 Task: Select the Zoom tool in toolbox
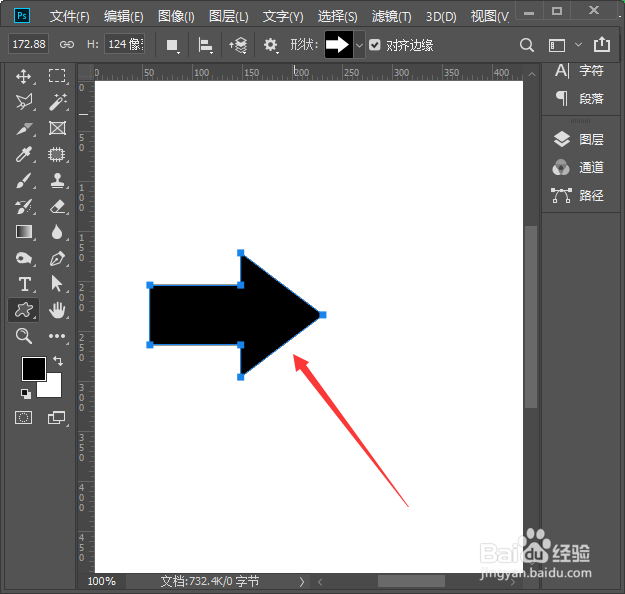[x=24, y=336]
